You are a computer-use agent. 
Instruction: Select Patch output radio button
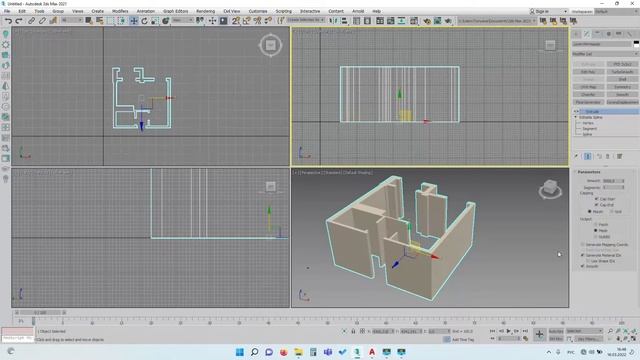click(x=596, y=224)
